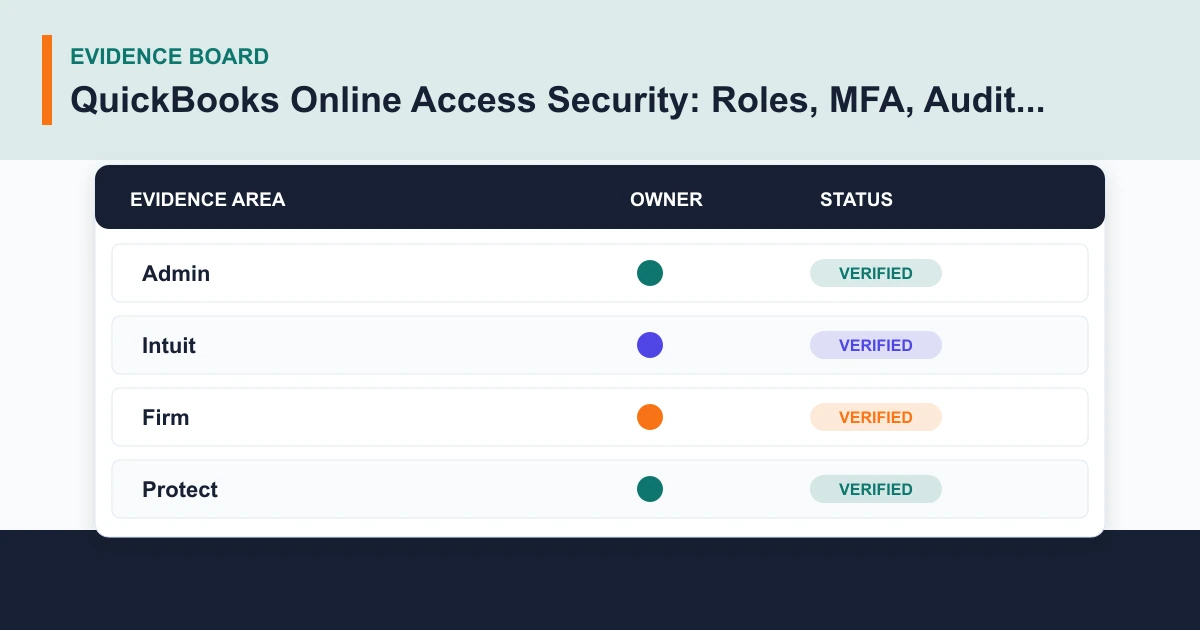Screen dimensions: 1200x630
Task: Select the VERIFIED badge in Protect row
Action: [x=876, y=489]
